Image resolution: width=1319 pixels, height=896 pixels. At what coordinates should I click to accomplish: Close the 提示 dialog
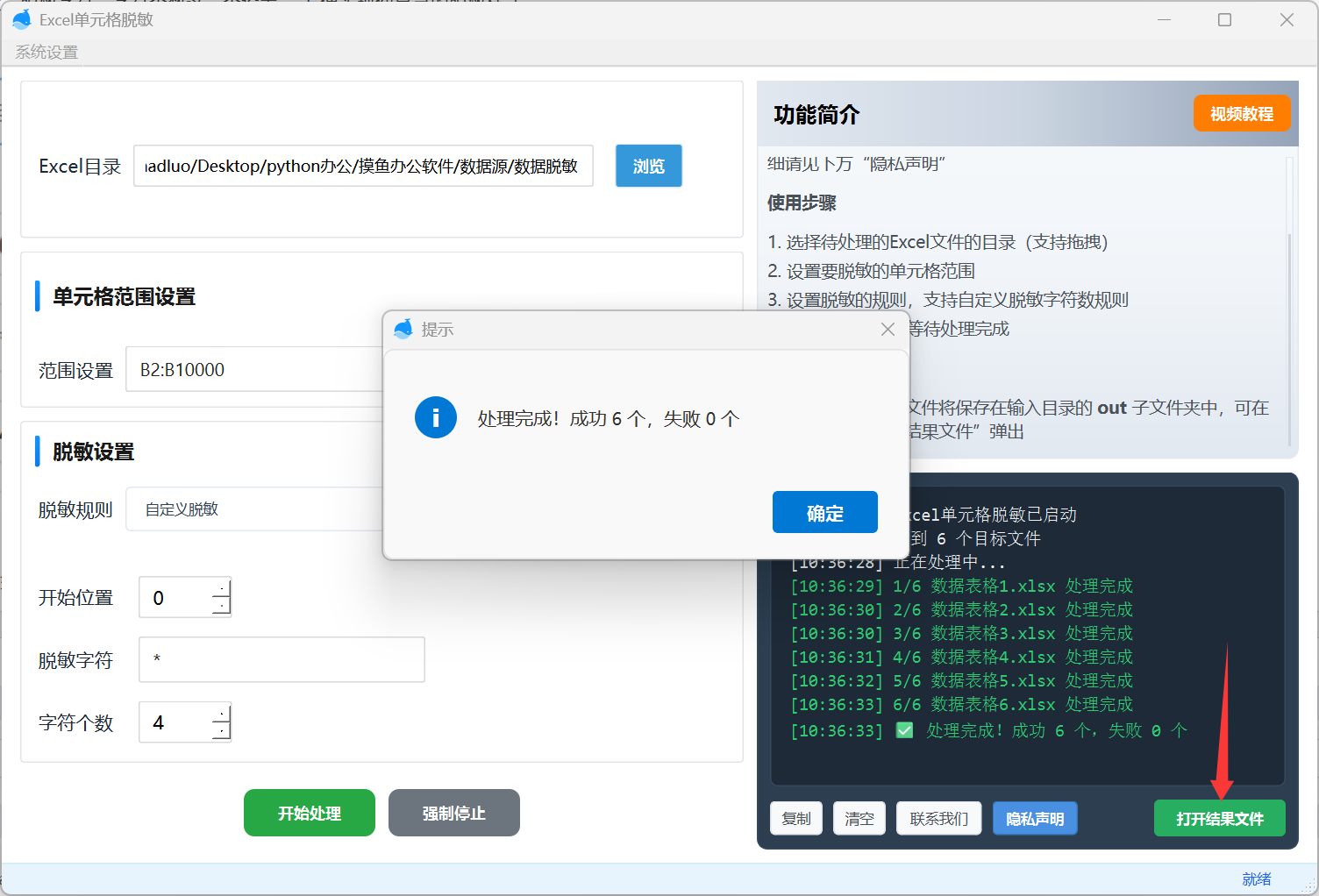pos(888,329)
